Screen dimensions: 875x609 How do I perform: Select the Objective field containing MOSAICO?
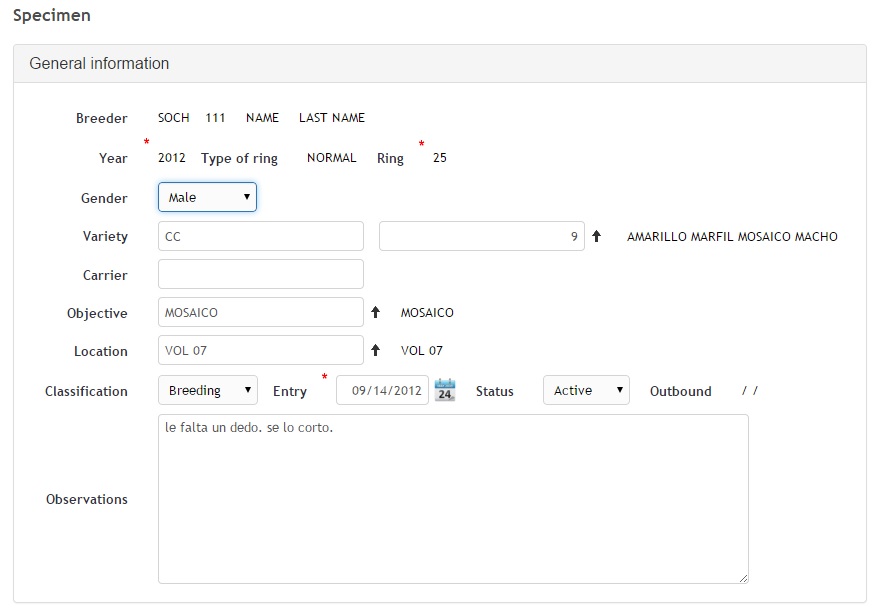(x=260, y=312)
